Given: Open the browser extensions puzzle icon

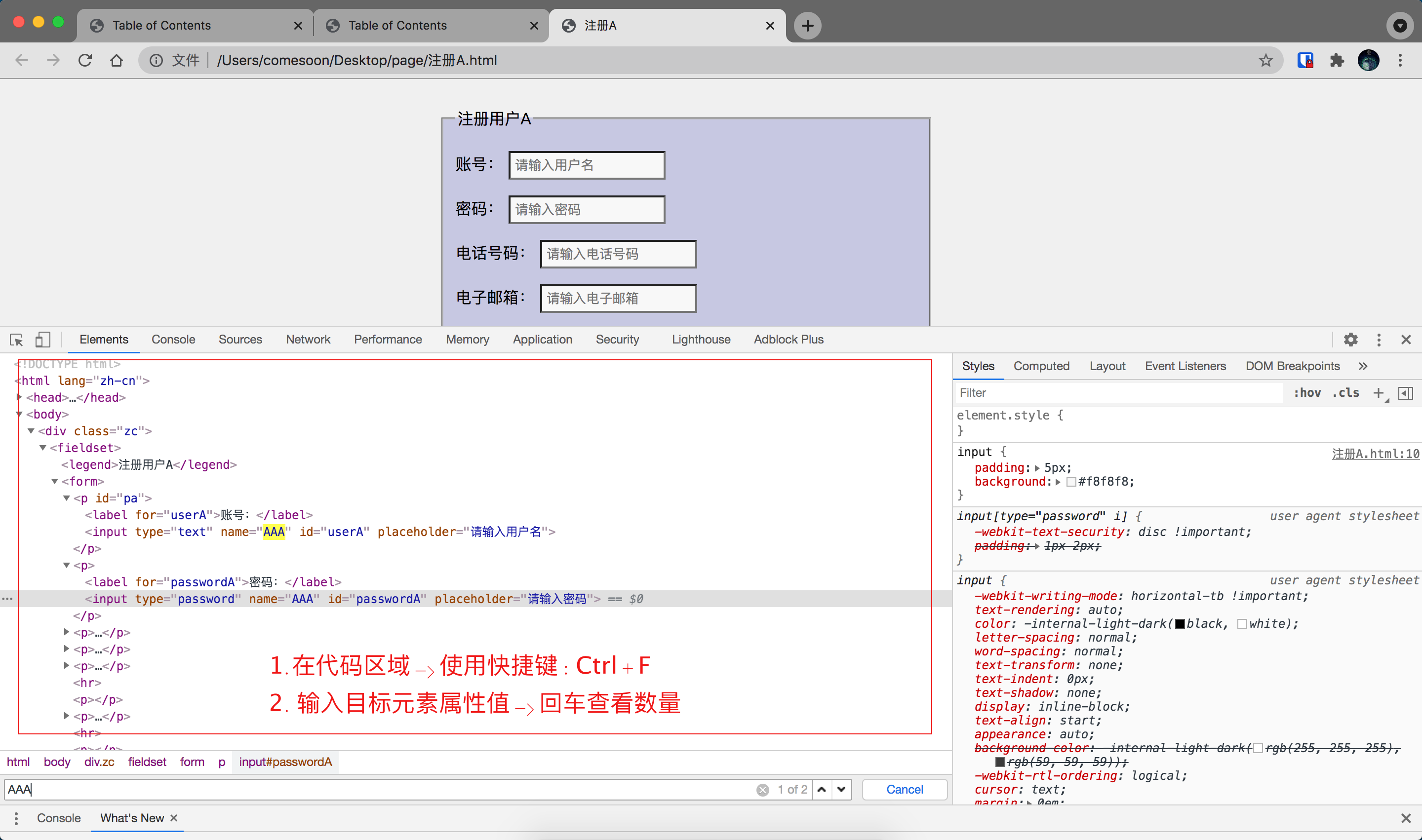Looking at the screenshot, I should pyautogui.click(x=1337, y=61).
